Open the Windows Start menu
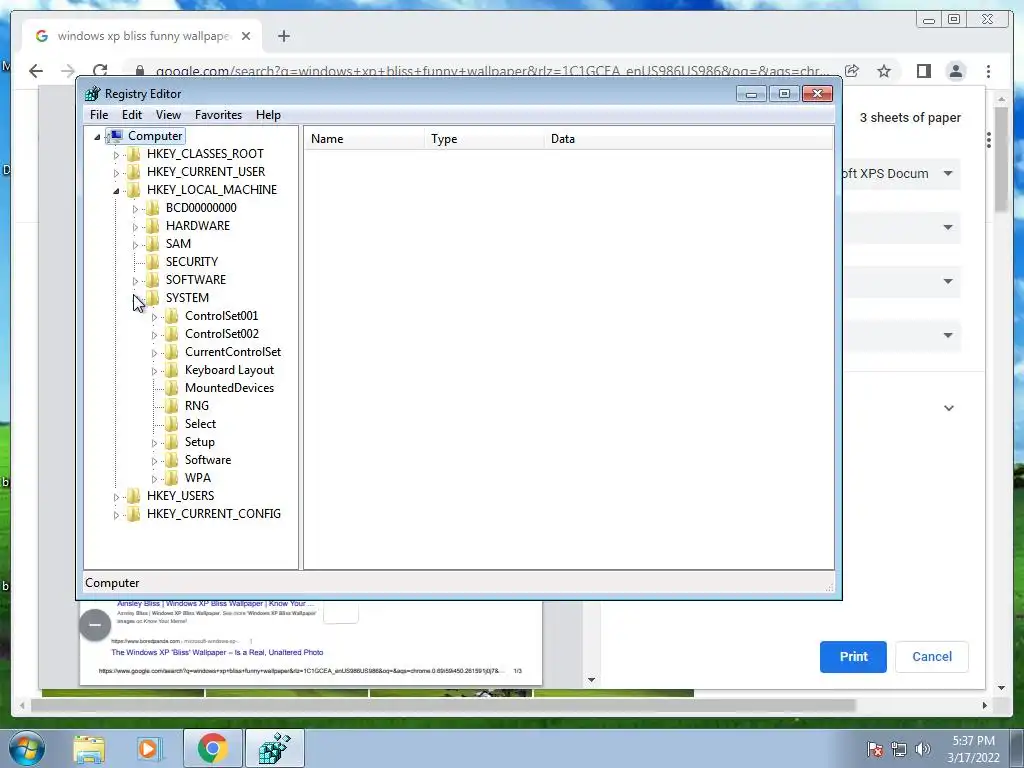 pos(27,749)
